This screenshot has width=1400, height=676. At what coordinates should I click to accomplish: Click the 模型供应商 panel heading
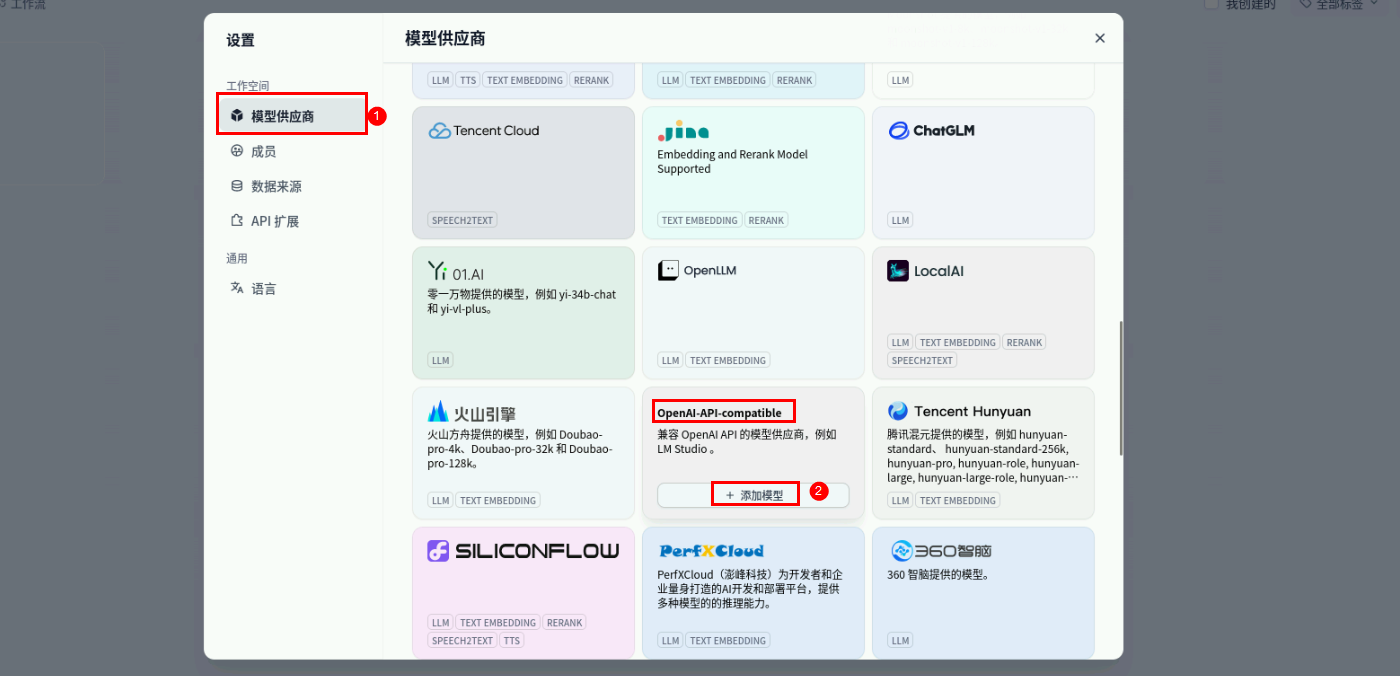pyautogui.click(x=445, y=38)
